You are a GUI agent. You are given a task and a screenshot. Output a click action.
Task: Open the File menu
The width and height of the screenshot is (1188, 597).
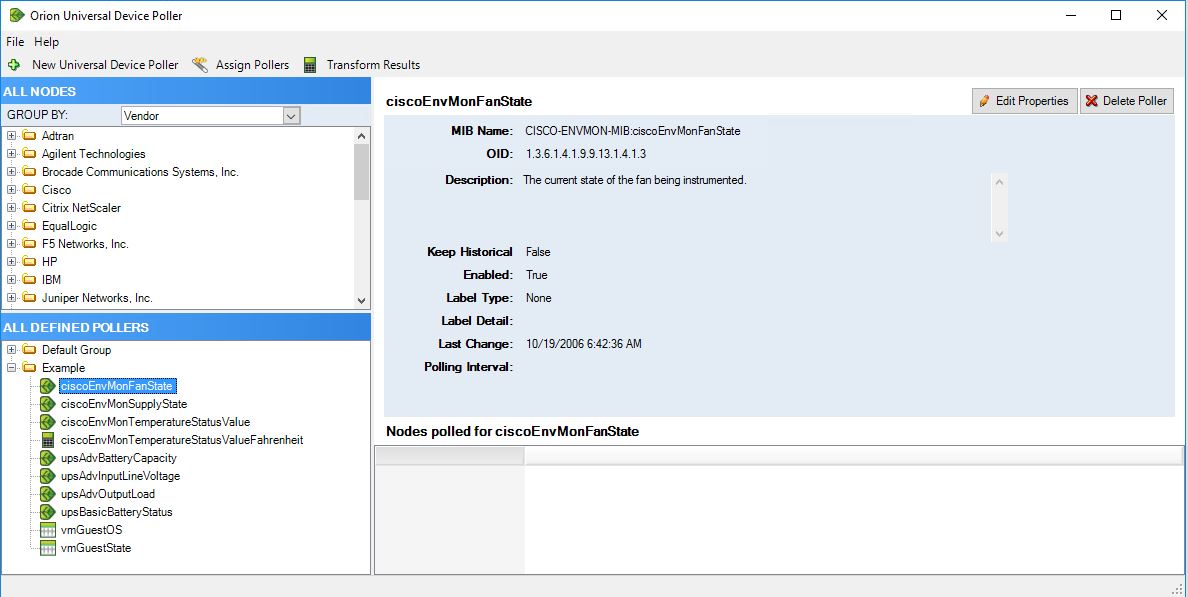tap(14, 42)
